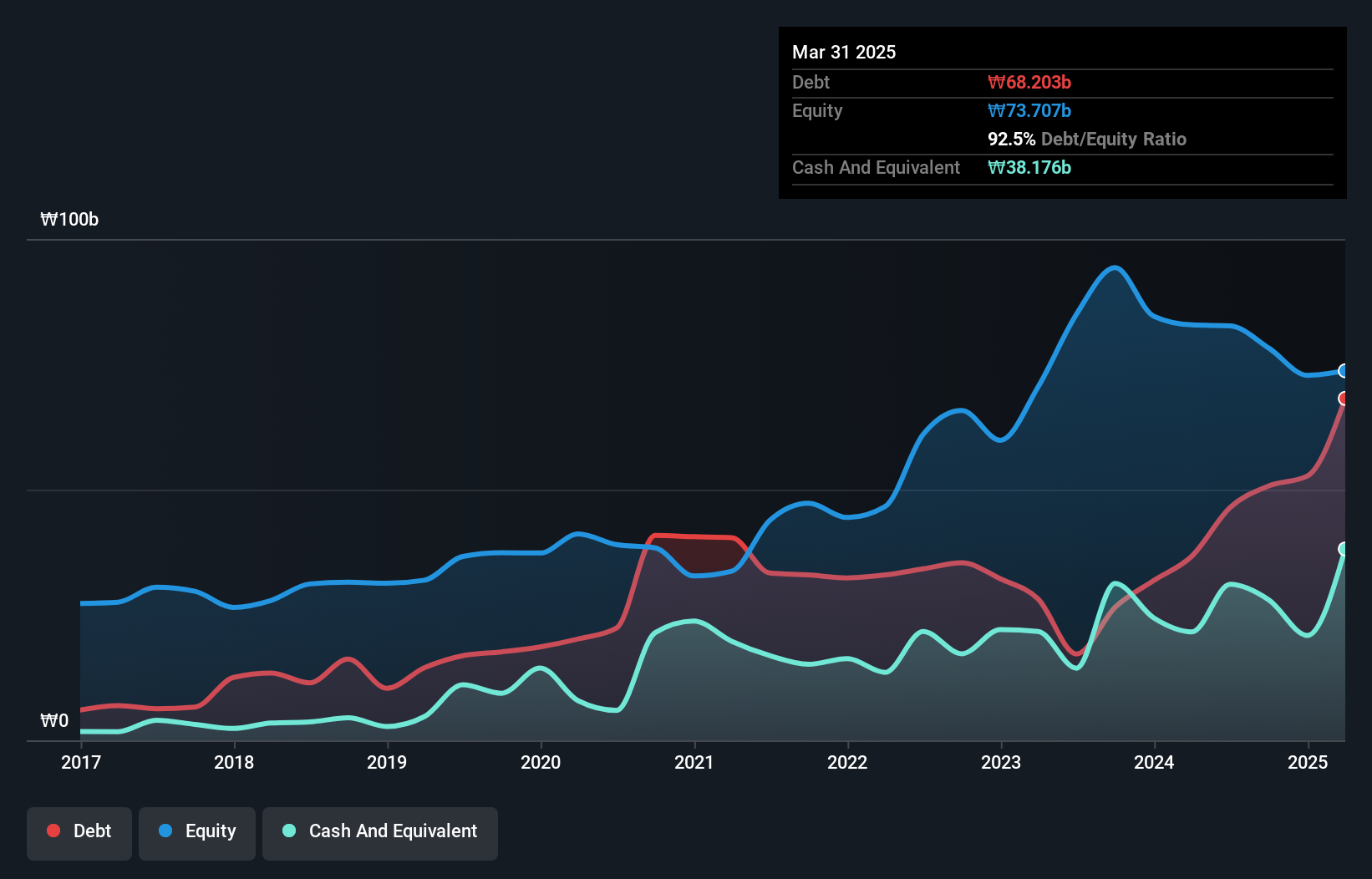Select the 2025 year axis label
This screenshot has height=879, width=1372.
[1308, 762]
